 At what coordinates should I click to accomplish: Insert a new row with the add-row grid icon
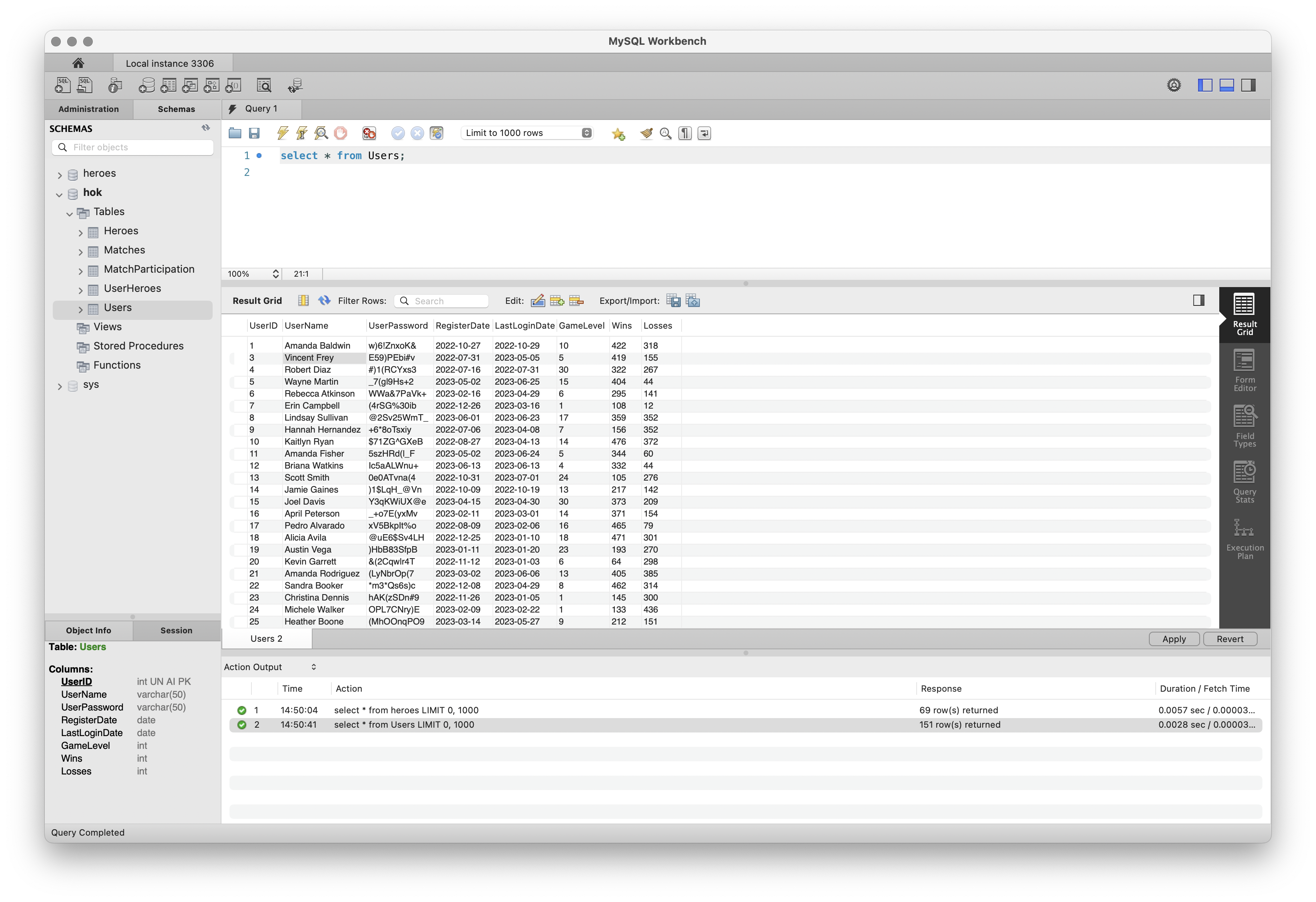click(556, 301)
